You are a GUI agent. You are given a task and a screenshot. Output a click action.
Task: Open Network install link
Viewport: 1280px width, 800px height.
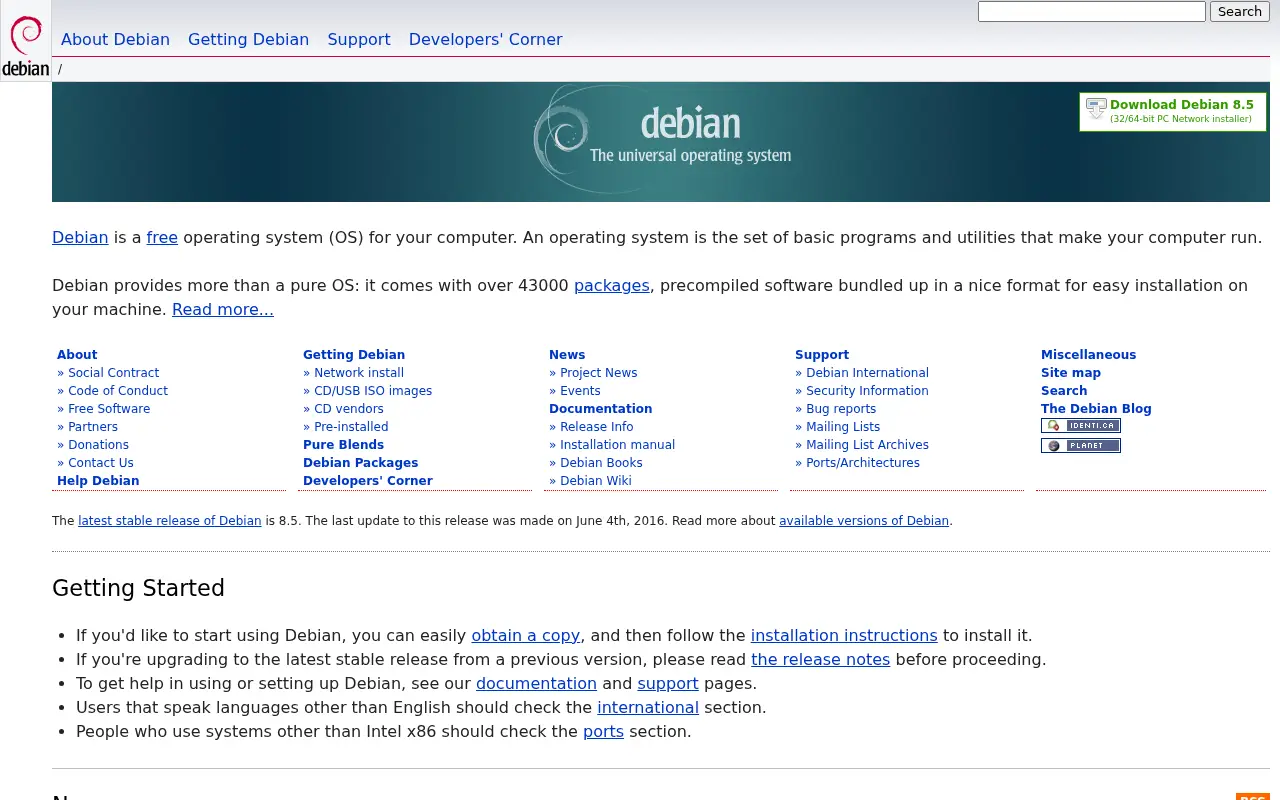359,373
